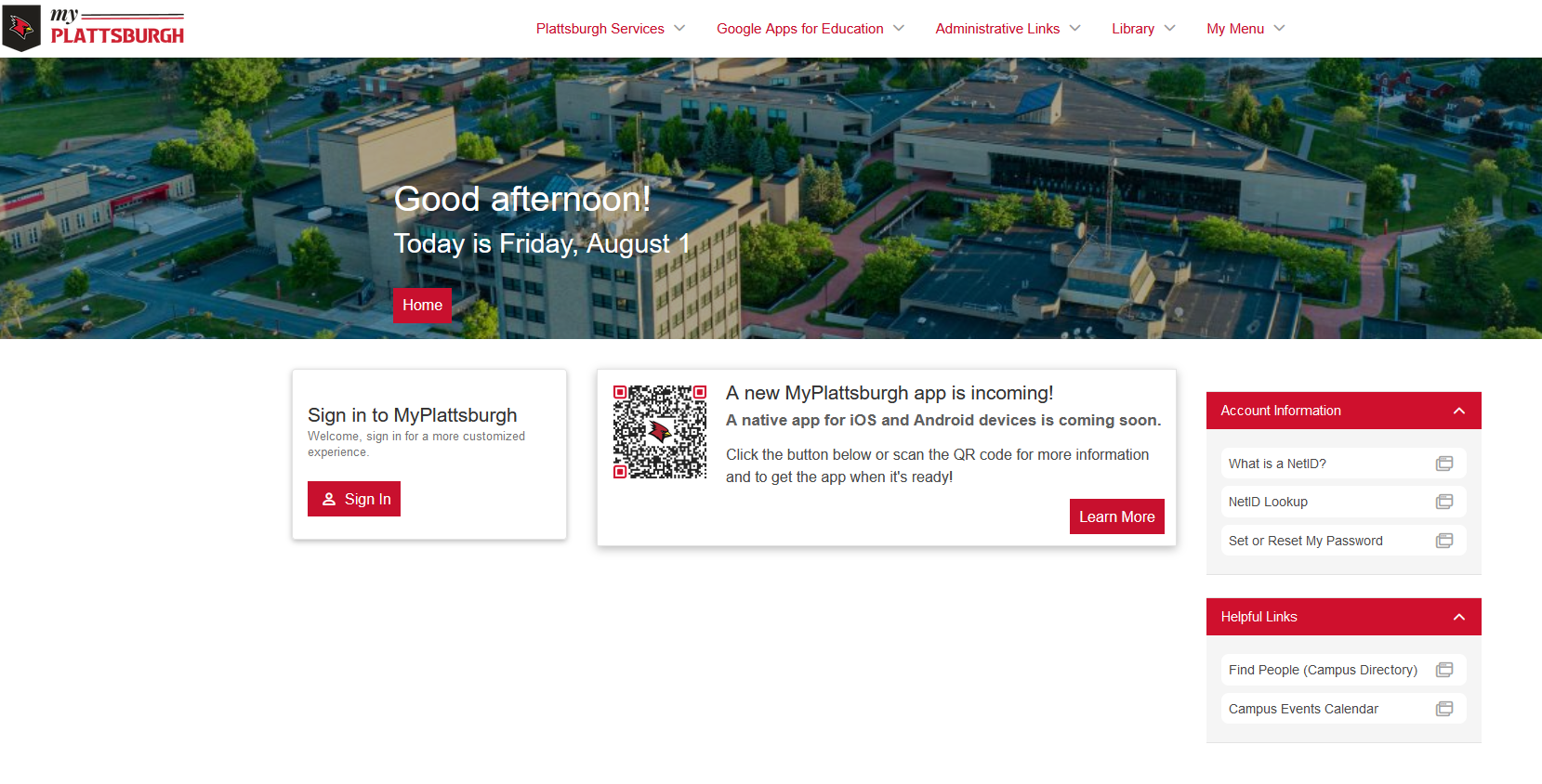Open My Menu in the navigation
1542x784 pixels.
tap(1235, 29)
